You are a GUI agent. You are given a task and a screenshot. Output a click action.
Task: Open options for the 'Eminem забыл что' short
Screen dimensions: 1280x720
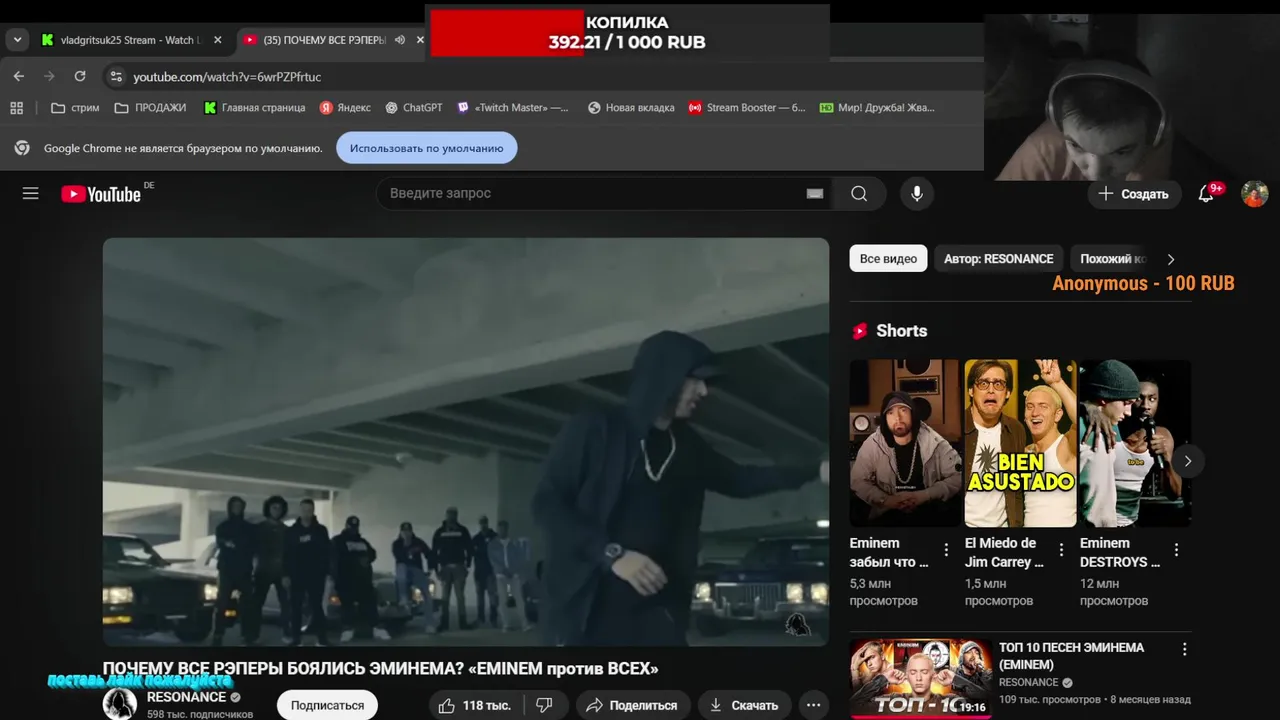(946, 550)
